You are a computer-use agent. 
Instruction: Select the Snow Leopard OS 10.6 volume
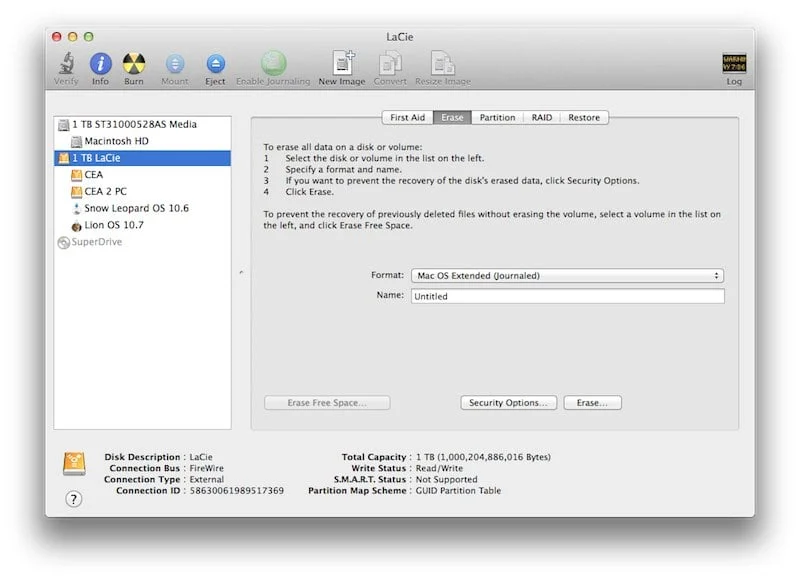[142, 209]
